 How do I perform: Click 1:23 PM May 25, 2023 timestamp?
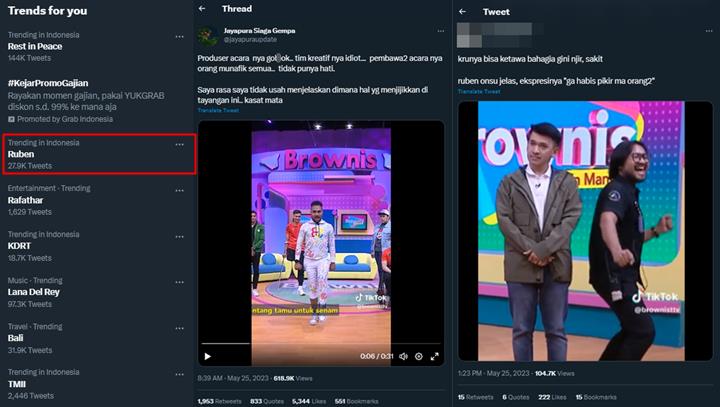(494, 373)
